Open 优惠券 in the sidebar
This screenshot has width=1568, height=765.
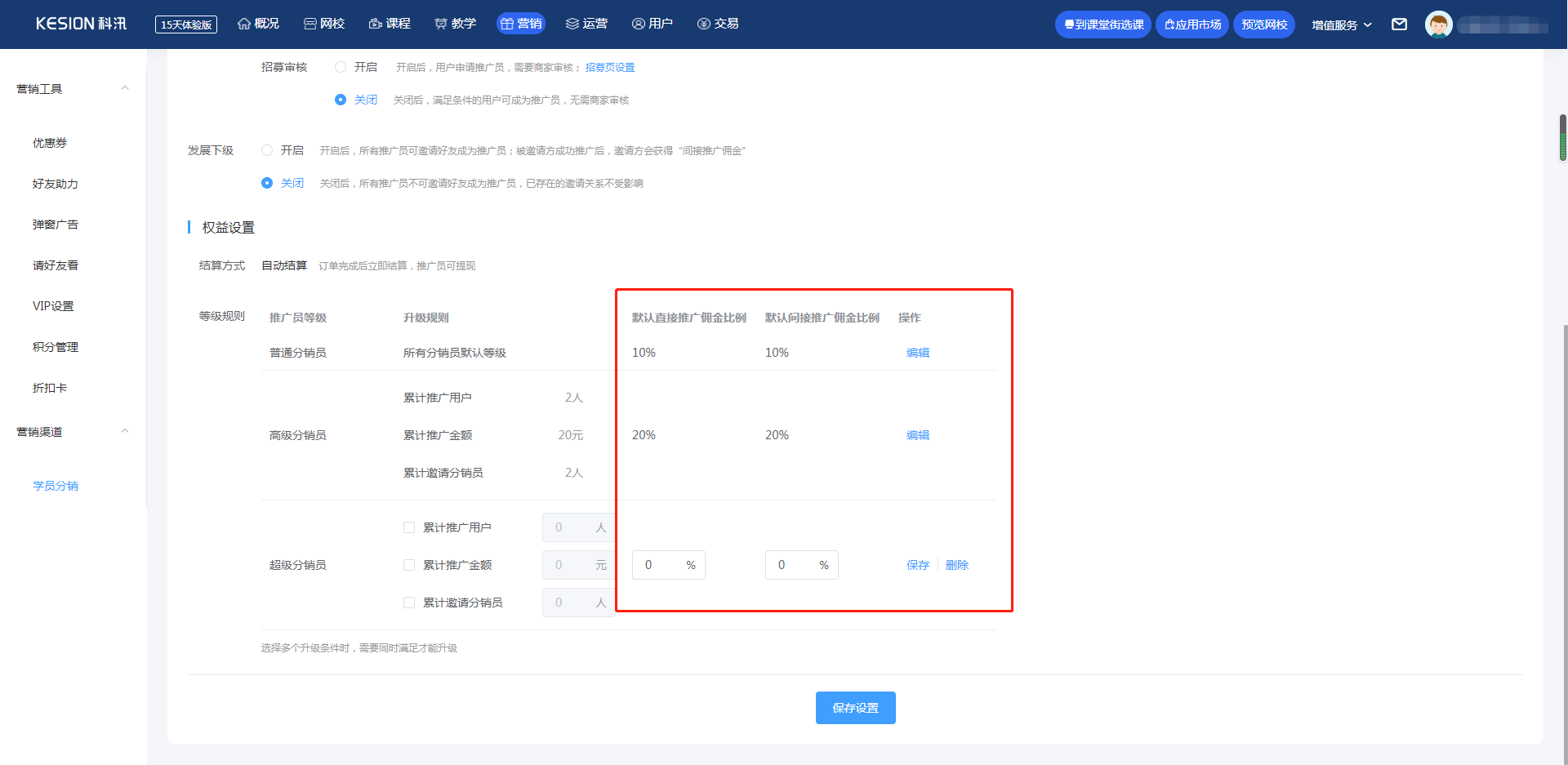point(50,143)
